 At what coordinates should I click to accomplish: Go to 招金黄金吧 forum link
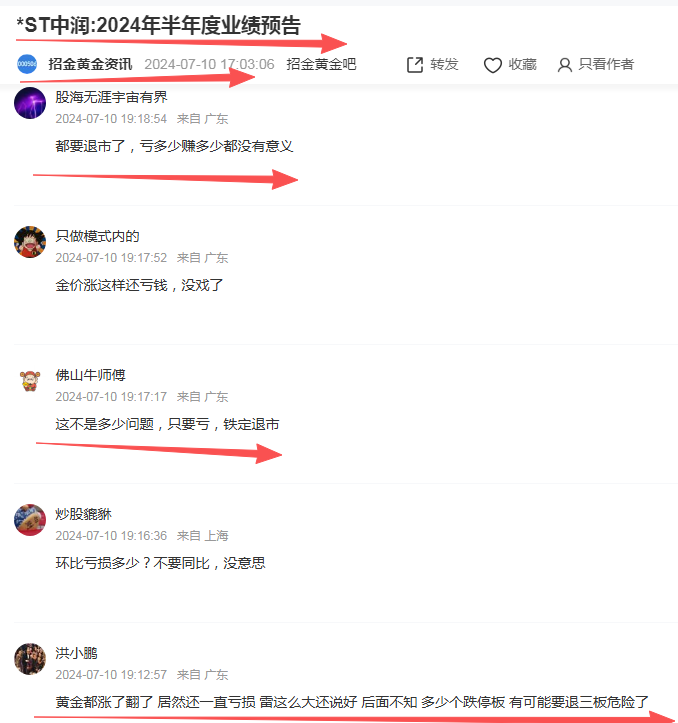point(321,64)
